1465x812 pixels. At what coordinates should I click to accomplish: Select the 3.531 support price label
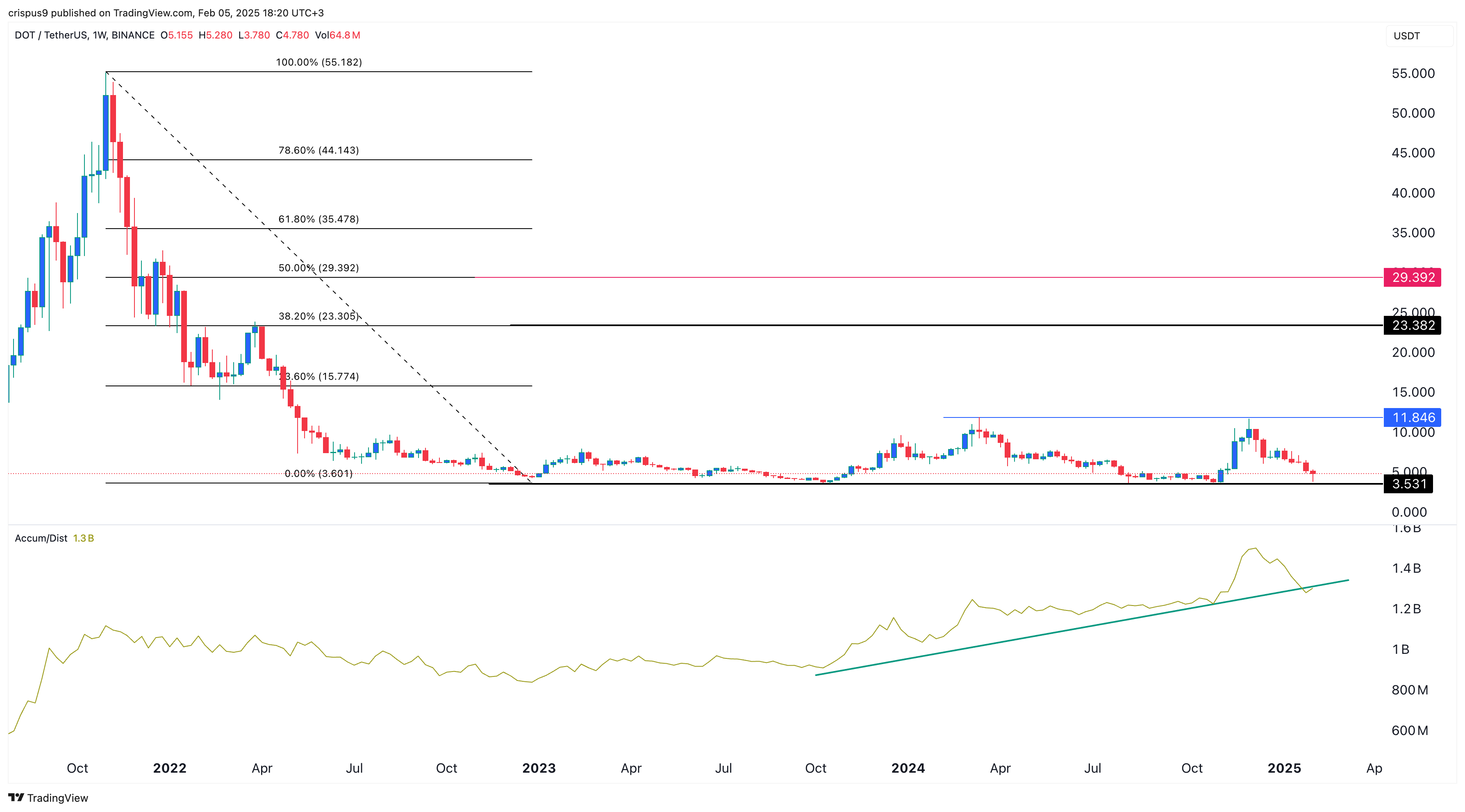tap(1409, 484)
